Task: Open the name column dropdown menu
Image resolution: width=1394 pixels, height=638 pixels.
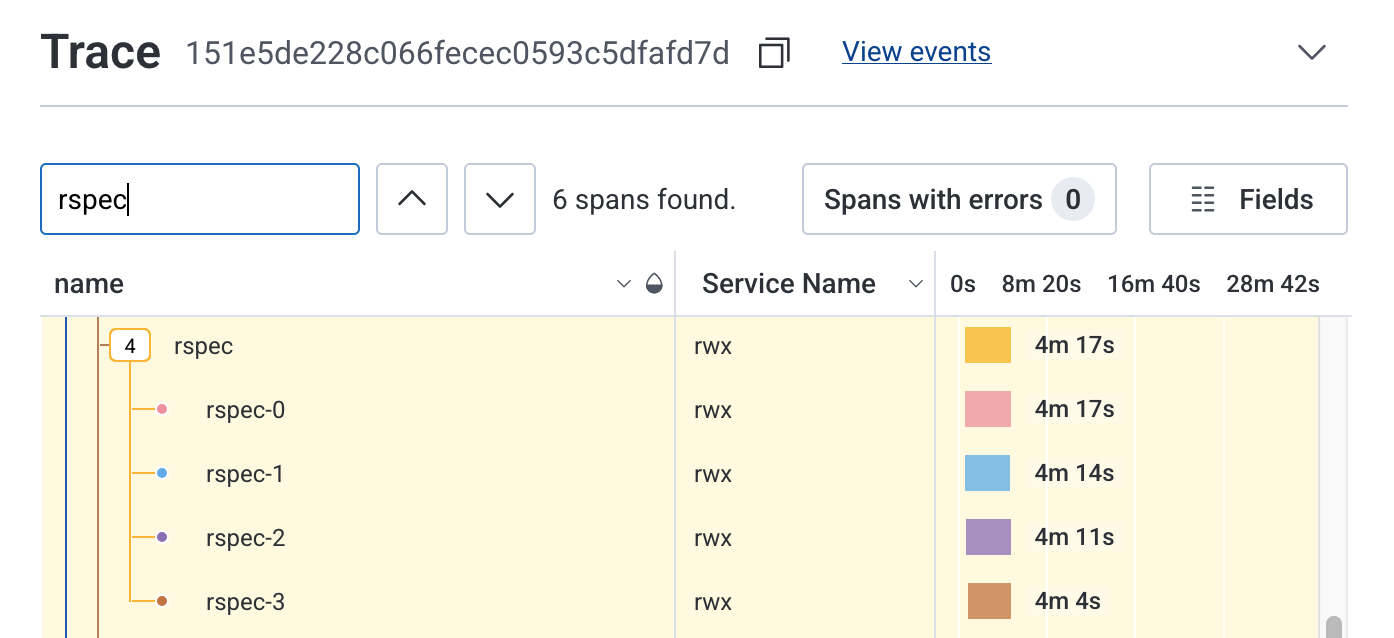Action: click(x=624, y=284)
